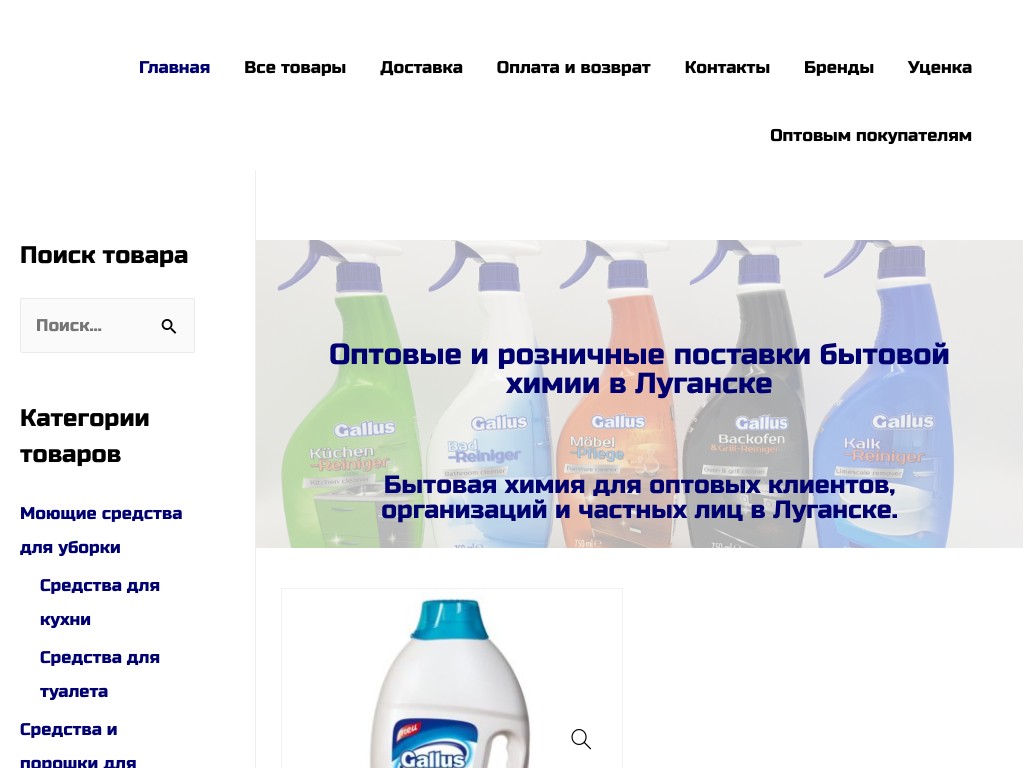Click the zoom magnifier on product image

(x=581, y=739)
